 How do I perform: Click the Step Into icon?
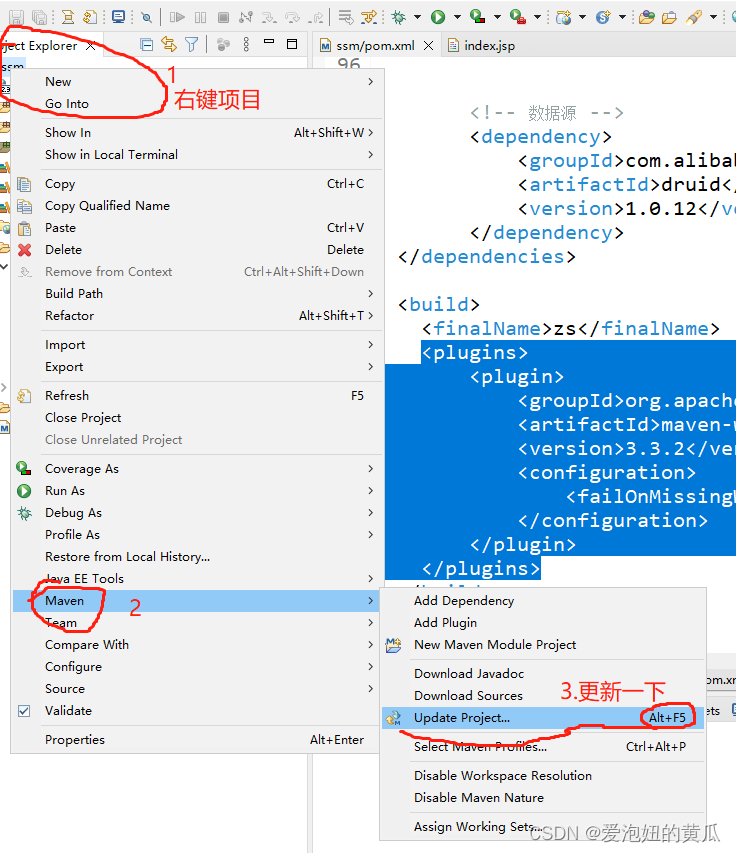tap(269, 17)
